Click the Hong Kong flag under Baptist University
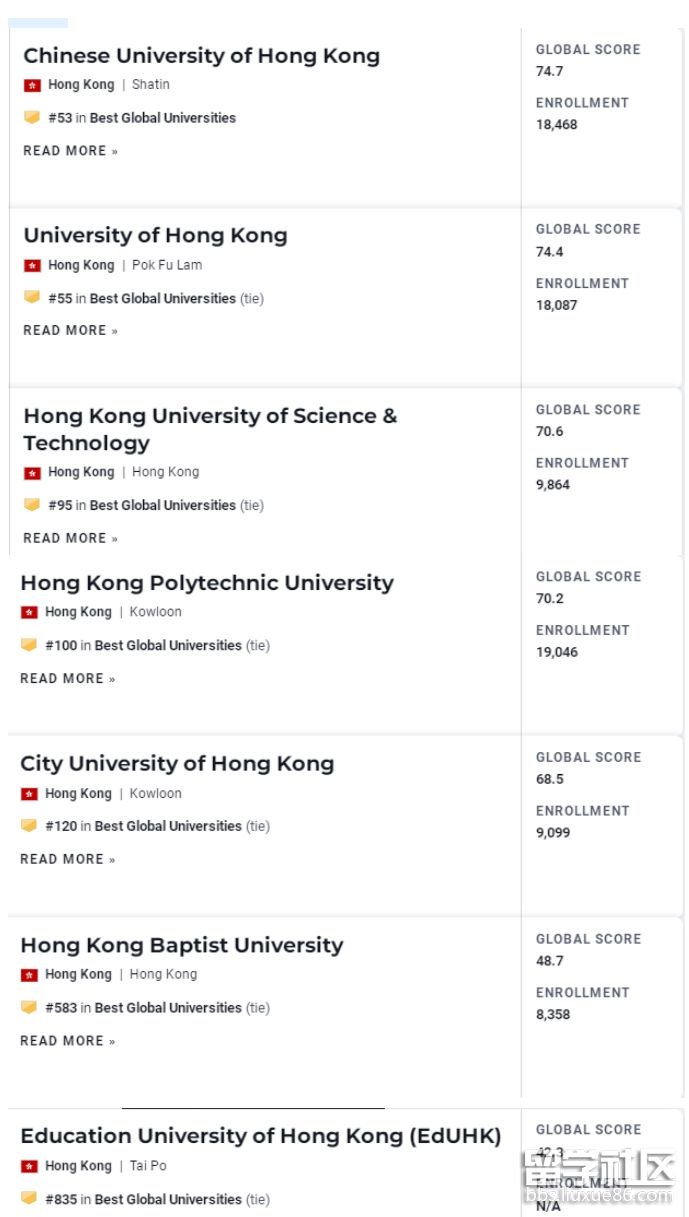The width and height of the screenshot is (689, 1217). [x=29, y=974]
